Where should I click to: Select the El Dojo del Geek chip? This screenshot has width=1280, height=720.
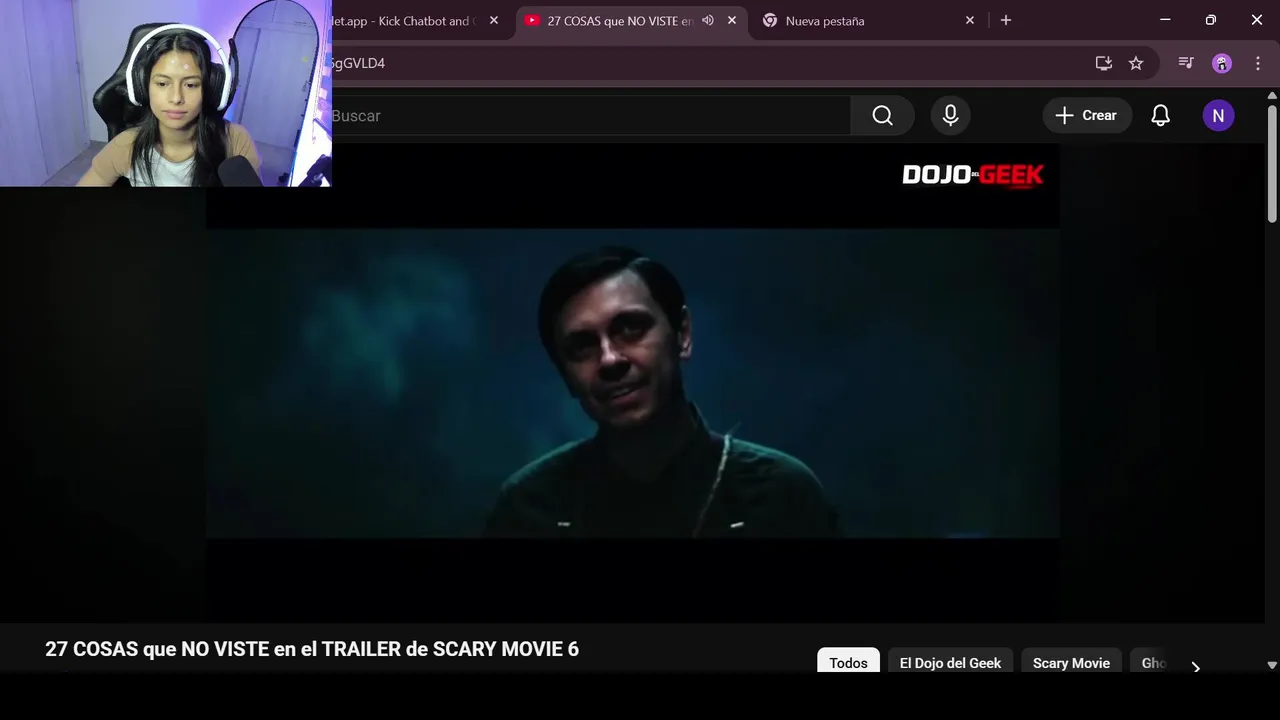(x=950, y=663)
